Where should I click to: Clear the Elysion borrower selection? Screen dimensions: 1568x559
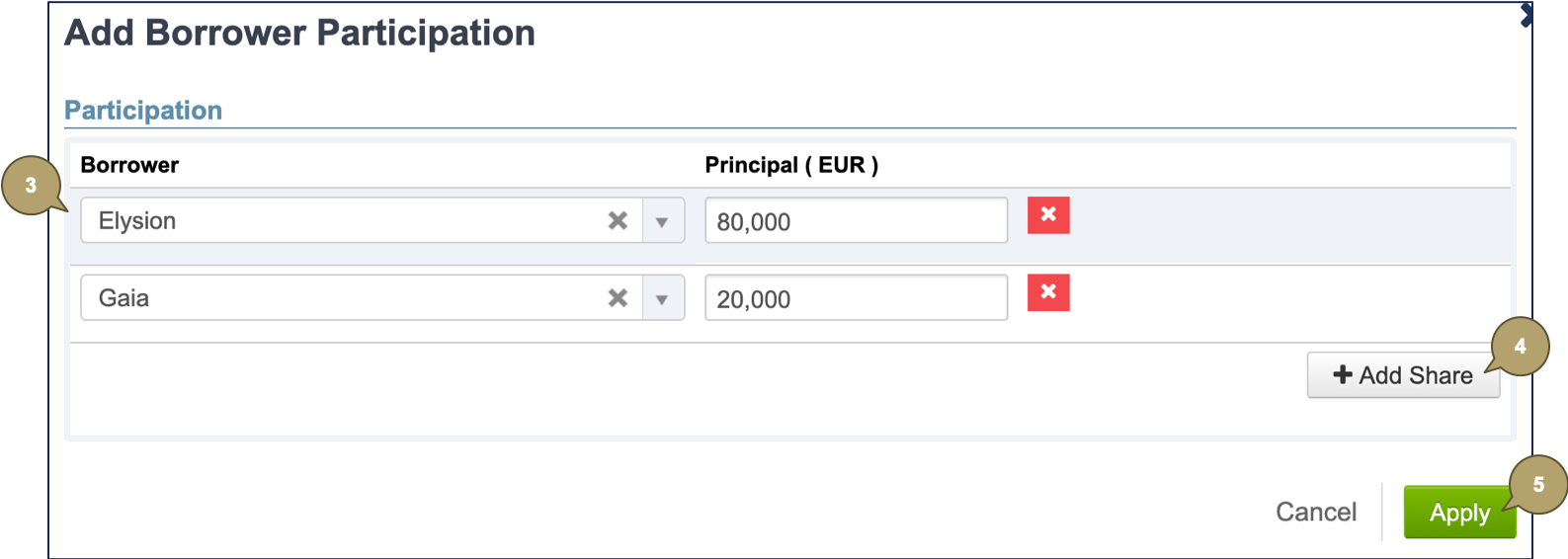coord(618,220)
